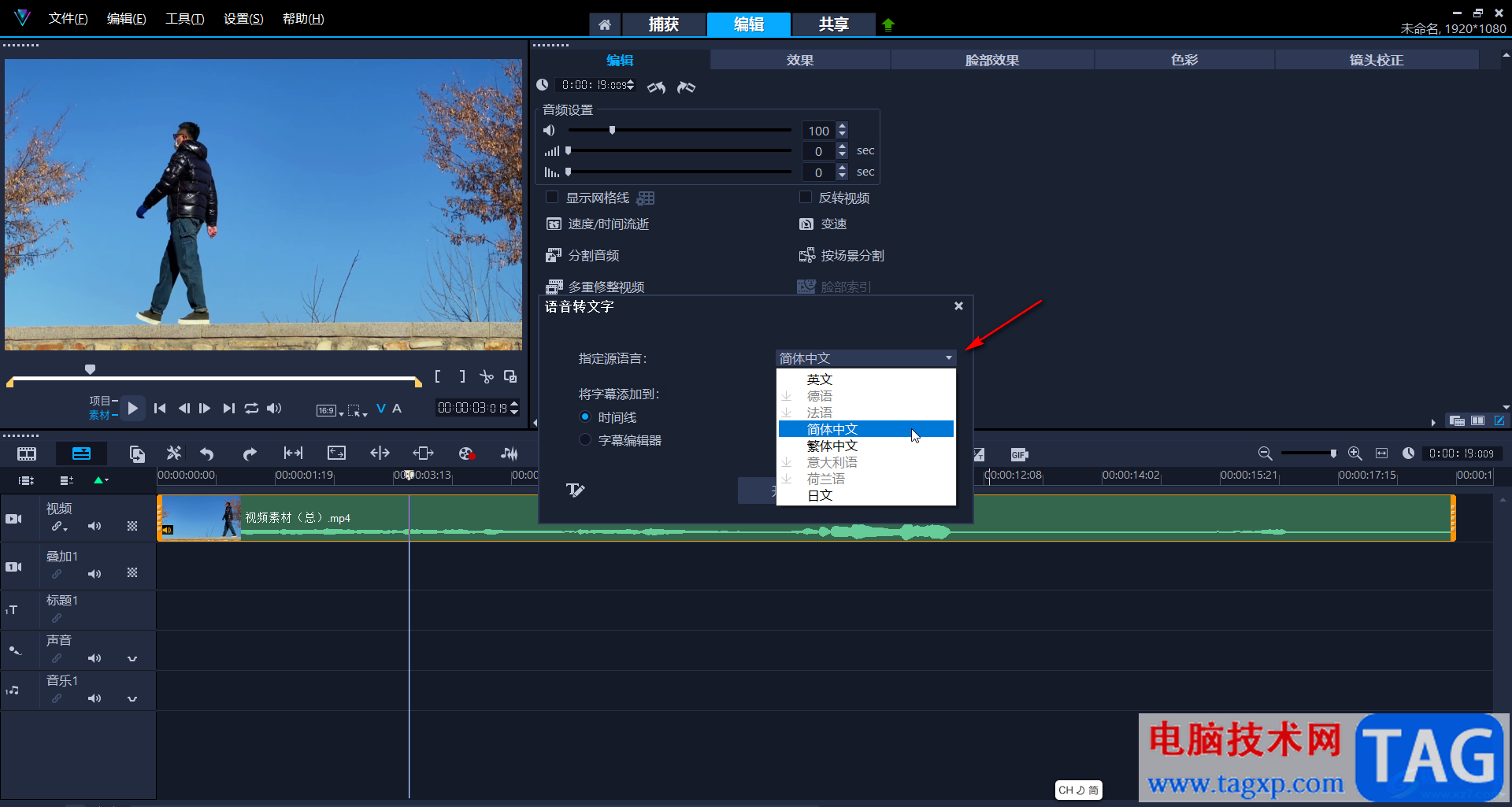Toggle ripple editing for video track
This screenshot has height=807, width=1512.
point(58,526)
